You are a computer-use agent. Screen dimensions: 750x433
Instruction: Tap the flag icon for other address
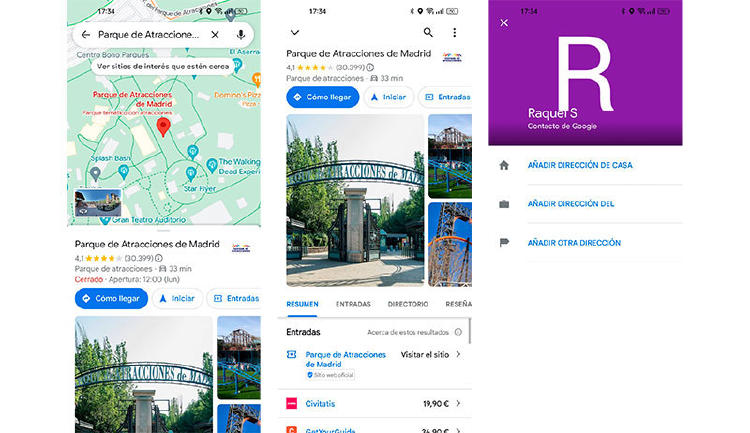504,243
